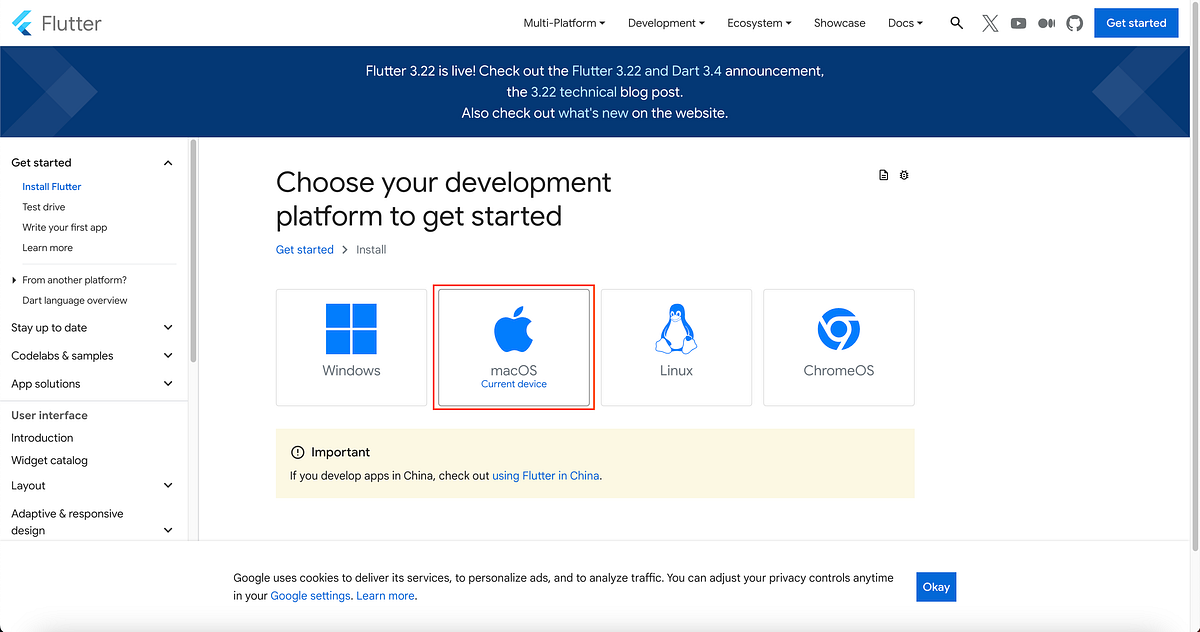Expand the App solutions sidebar section

pyautogui.click(x=168, y=383)
